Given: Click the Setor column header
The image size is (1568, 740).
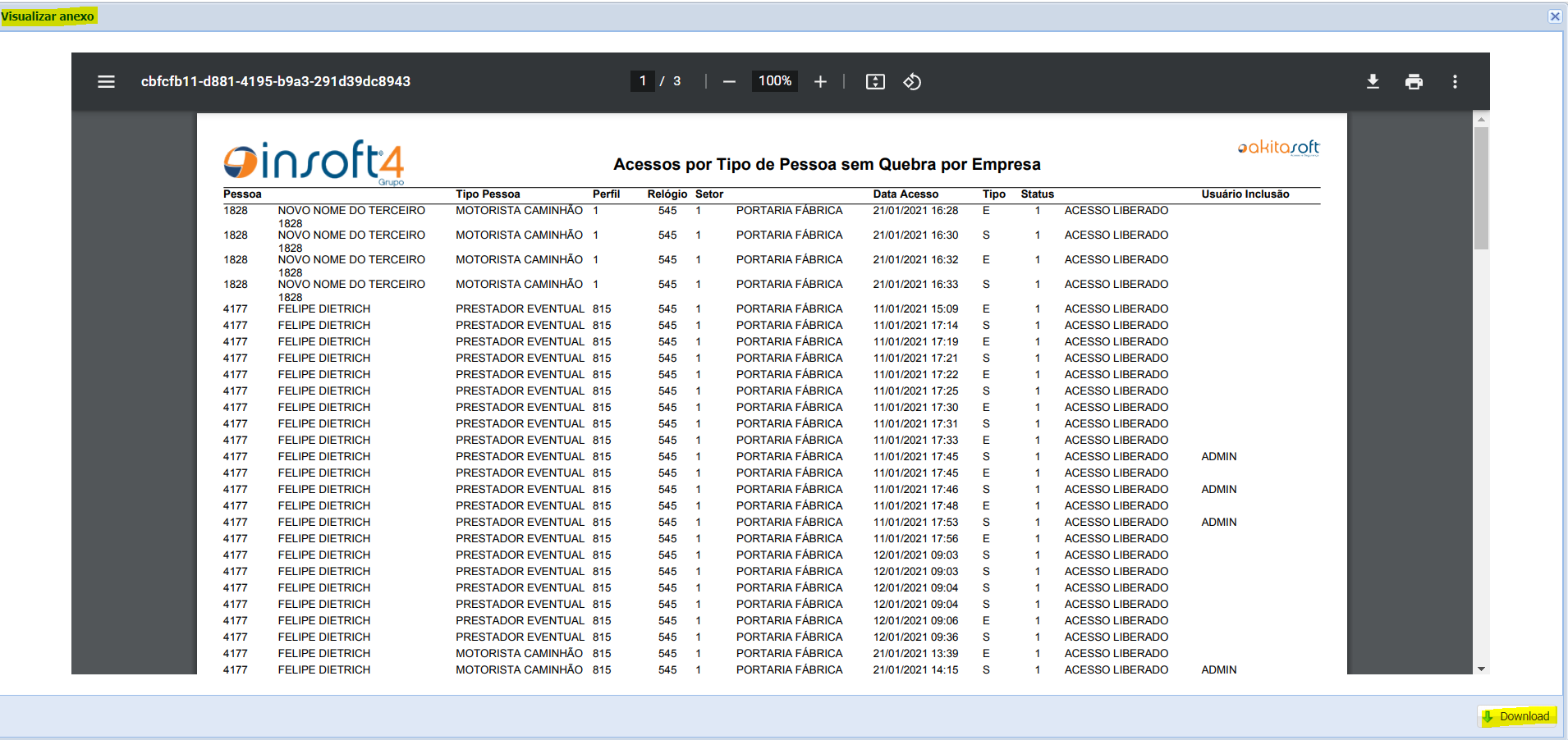Looking at the screenshot, I should click(x=709, y=194).
